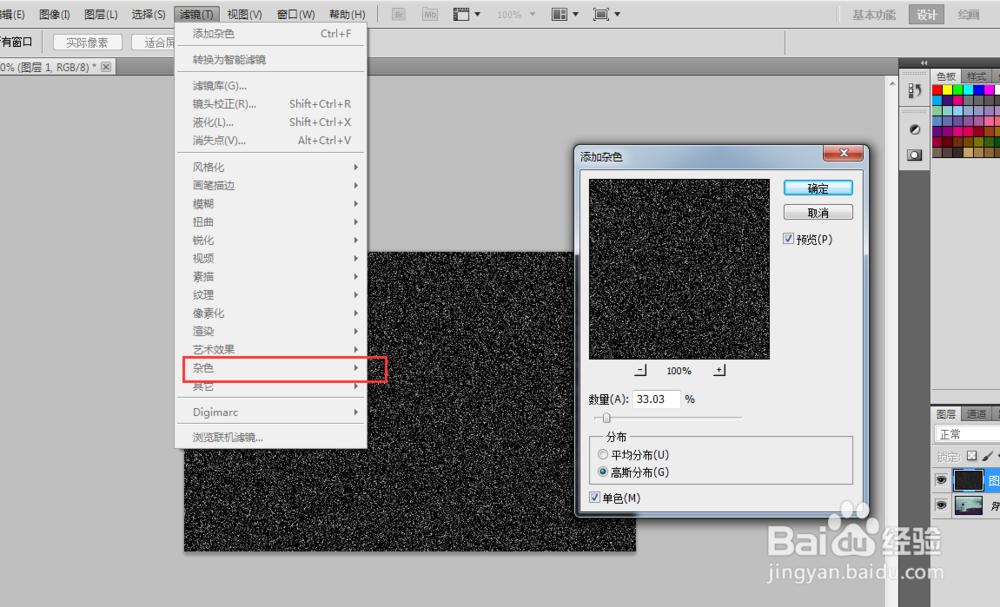Open the view extras dropdown arrow
1000x607 pixels.
(477, 14)
